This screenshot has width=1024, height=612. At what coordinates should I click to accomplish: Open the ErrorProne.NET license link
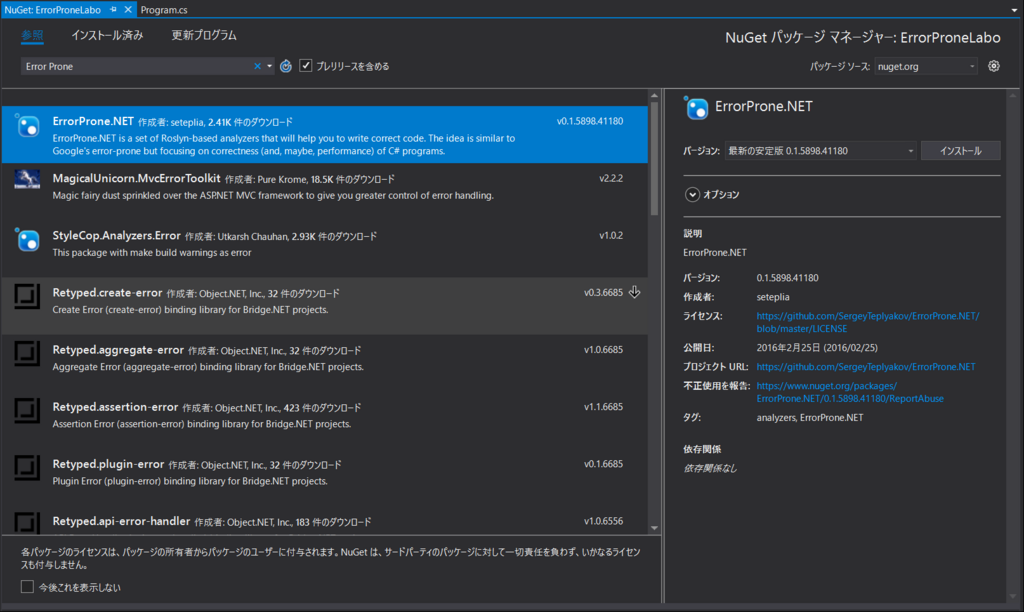(x=867, y=322)
